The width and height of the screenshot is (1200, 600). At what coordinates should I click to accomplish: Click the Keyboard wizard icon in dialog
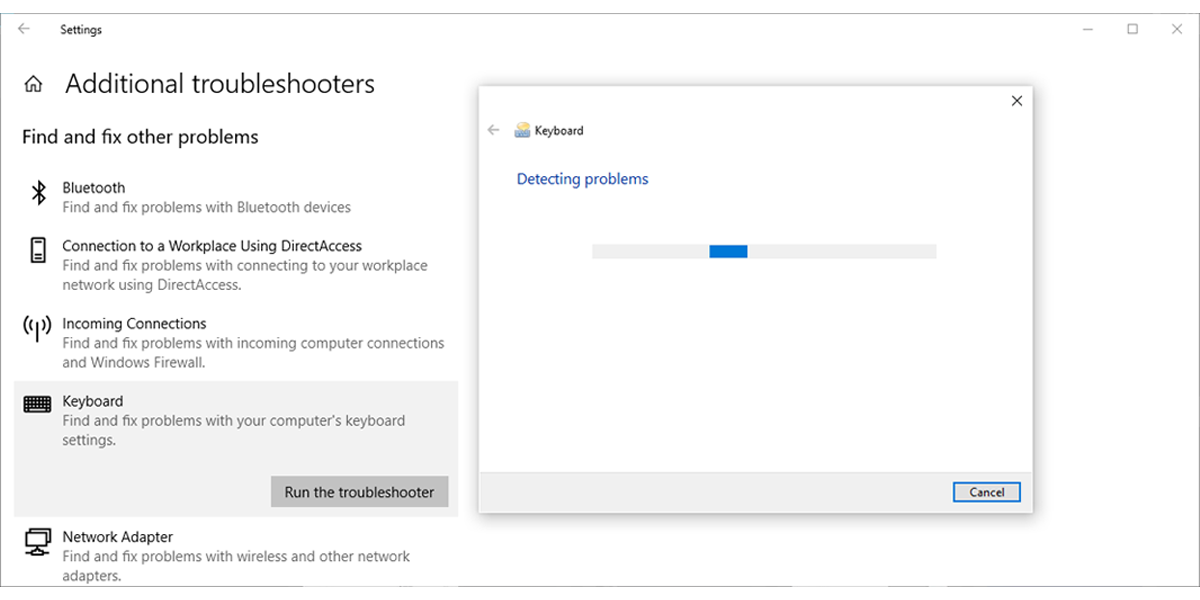pyautogui.click(x=522, y=130)
